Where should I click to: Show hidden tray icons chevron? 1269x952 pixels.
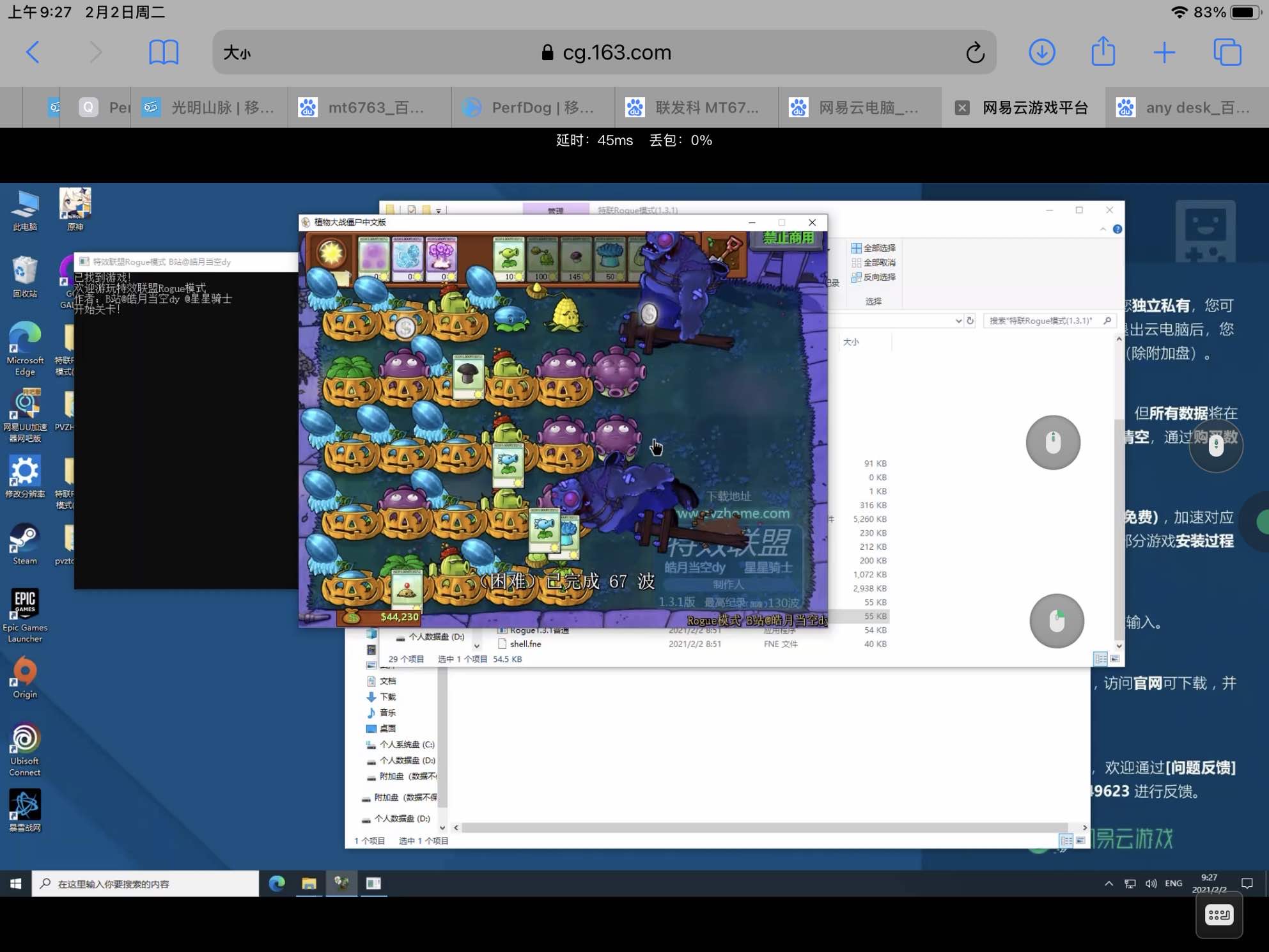1109,884
